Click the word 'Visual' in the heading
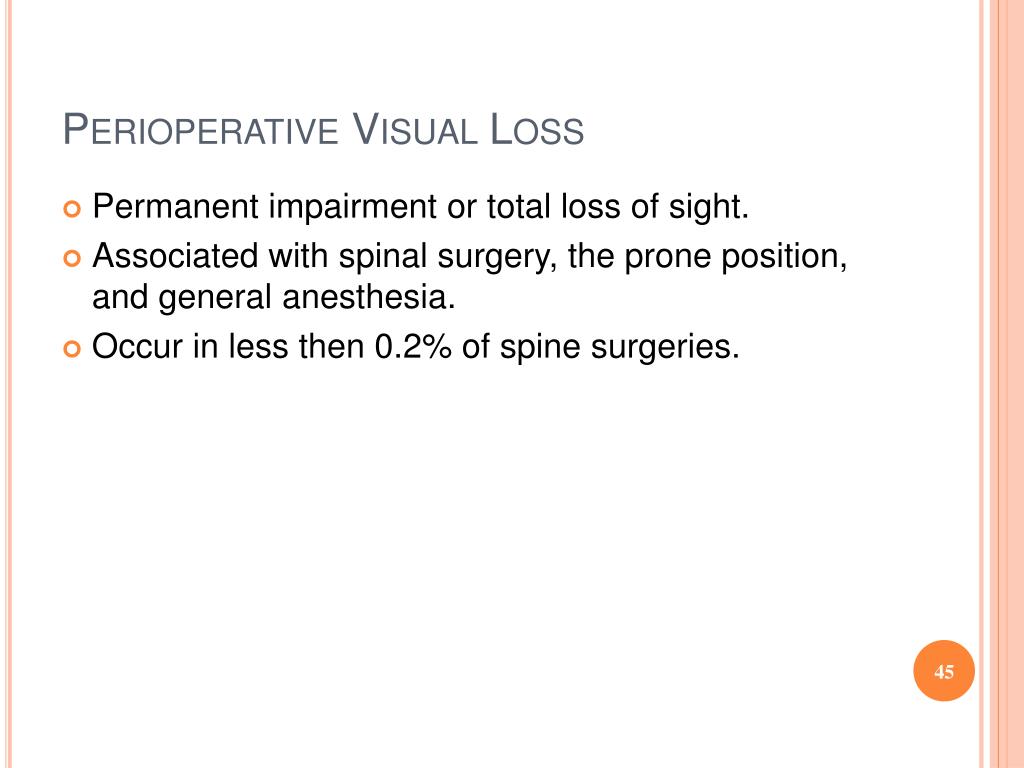This screenshot has height=768, width=1024. [414, 129]
